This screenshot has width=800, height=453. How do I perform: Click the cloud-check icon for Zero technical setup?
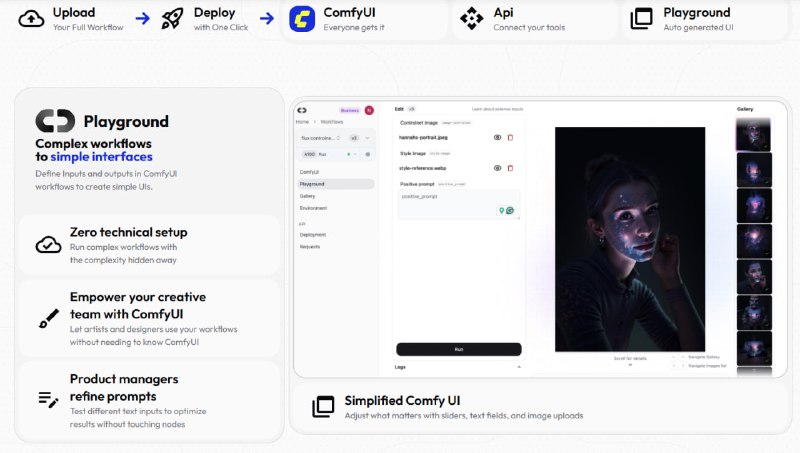[x=48, y=245]
